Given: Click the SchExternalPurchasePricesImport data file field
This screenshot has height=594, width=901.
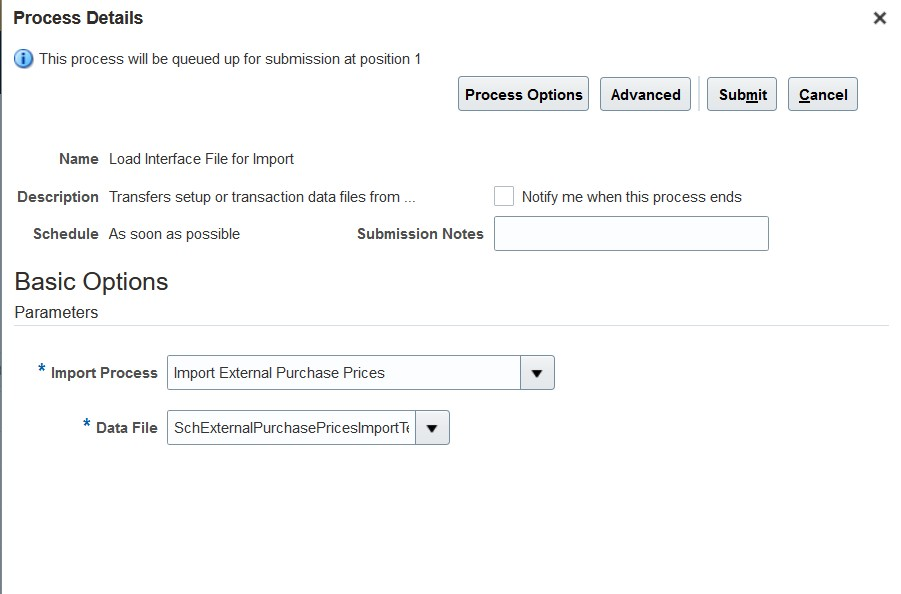Looking at the screenshot, I should (x=291, y=427).
